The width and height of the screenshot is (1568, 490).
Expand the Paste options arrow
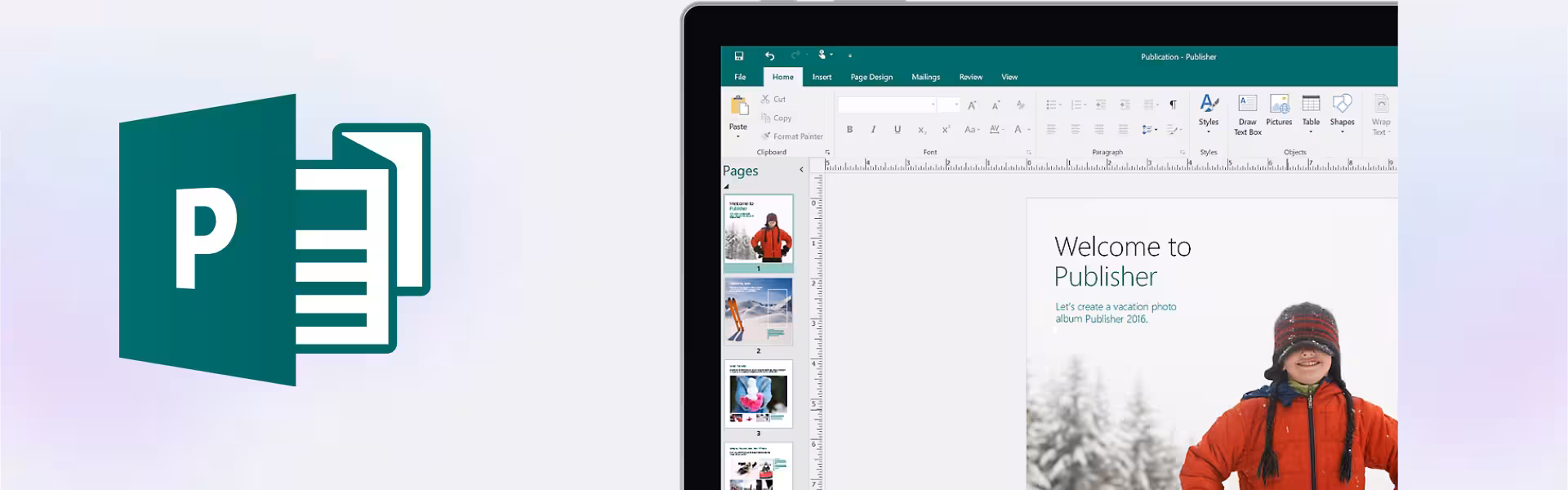(x=738, y=136)
